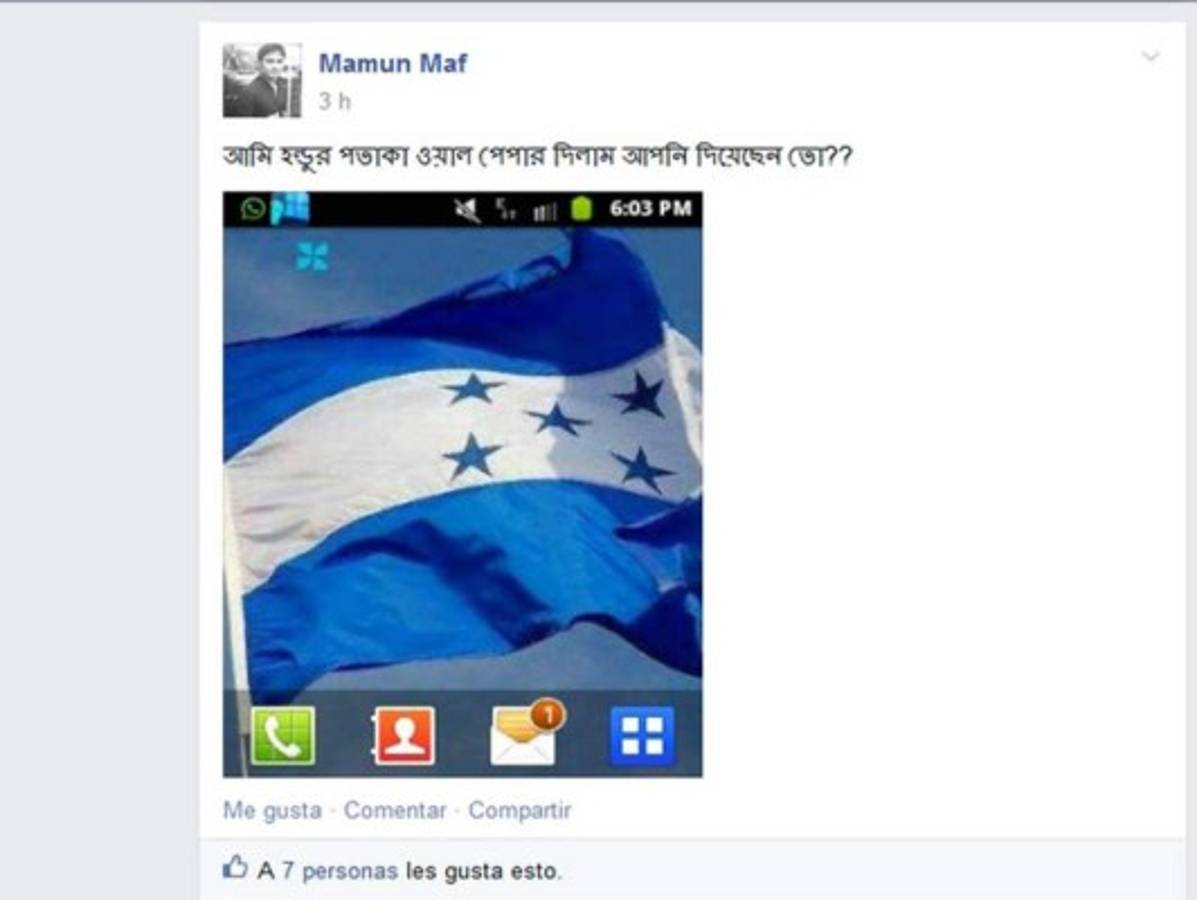Click the muted sound status icon

(467, 209)
